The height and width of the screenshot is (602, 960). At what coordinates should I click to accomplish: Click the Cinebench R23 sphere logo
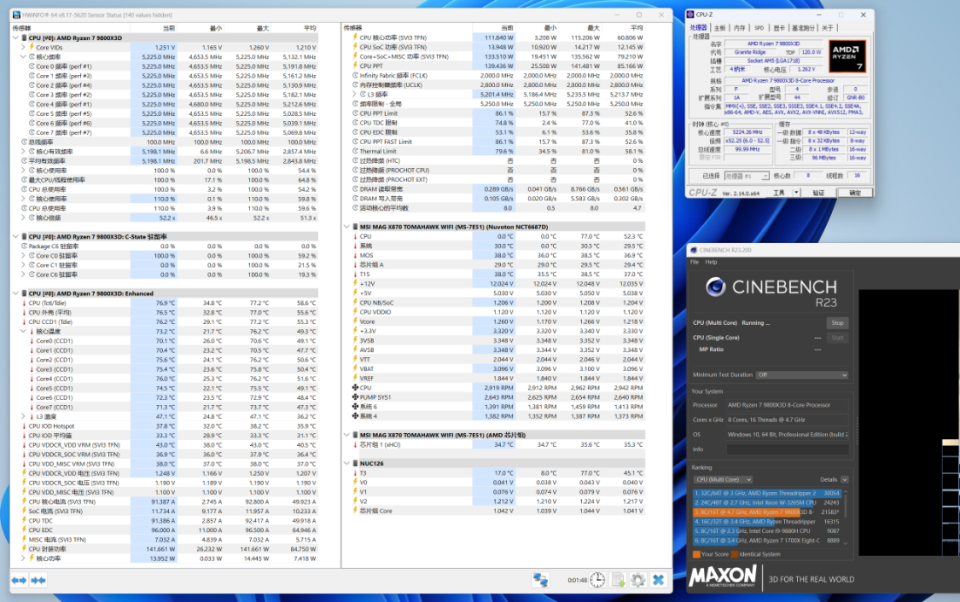coord(715,287)
